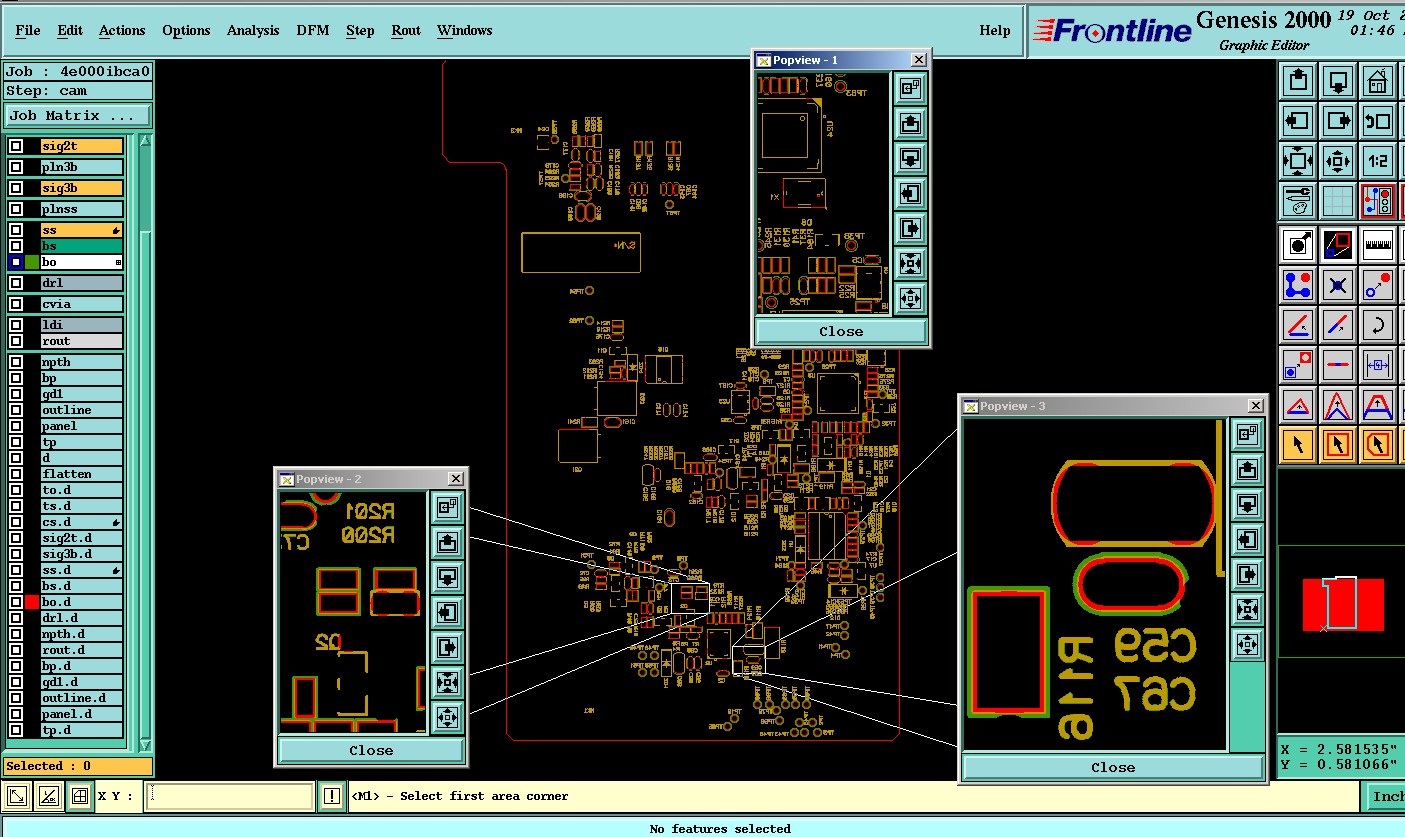Click the Home view icon

pyautogui.click(x=1378, y=81)
